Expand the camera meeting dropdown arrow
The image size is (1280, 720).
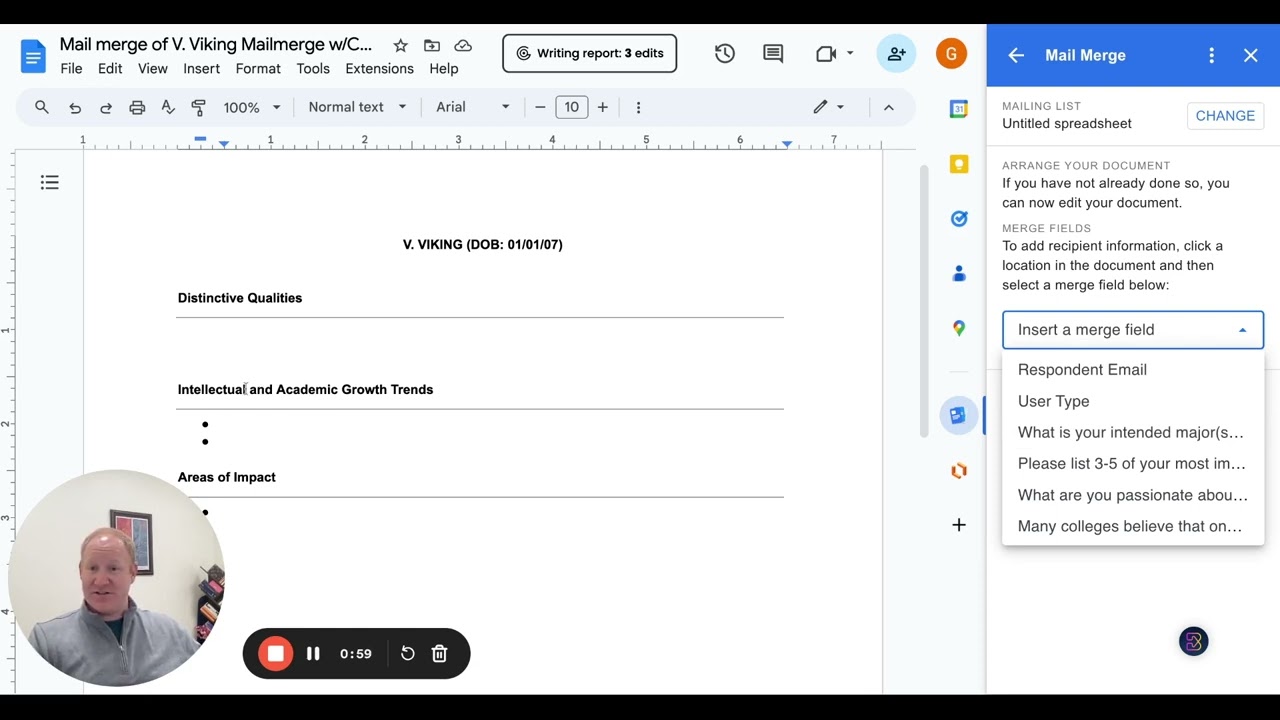(850, 54)
